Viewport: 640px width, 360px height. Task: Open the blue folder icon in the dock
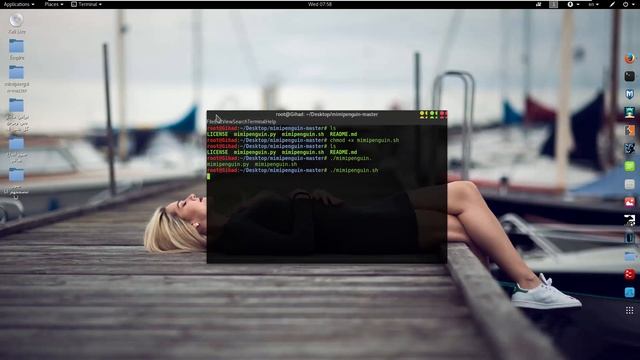pyautogui.click(x=629, y=256)
